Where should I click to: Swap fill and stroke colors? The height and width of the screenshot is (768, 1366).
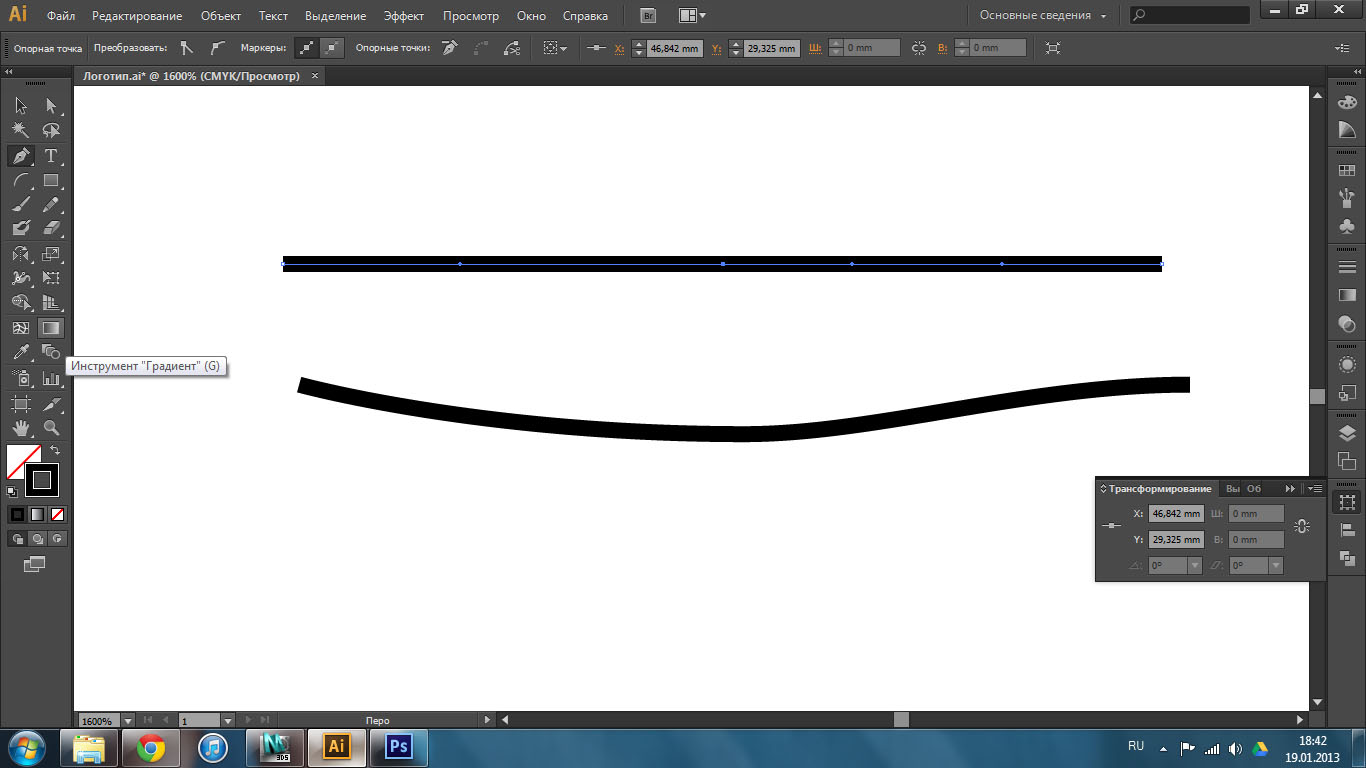[x=55, y=451]
